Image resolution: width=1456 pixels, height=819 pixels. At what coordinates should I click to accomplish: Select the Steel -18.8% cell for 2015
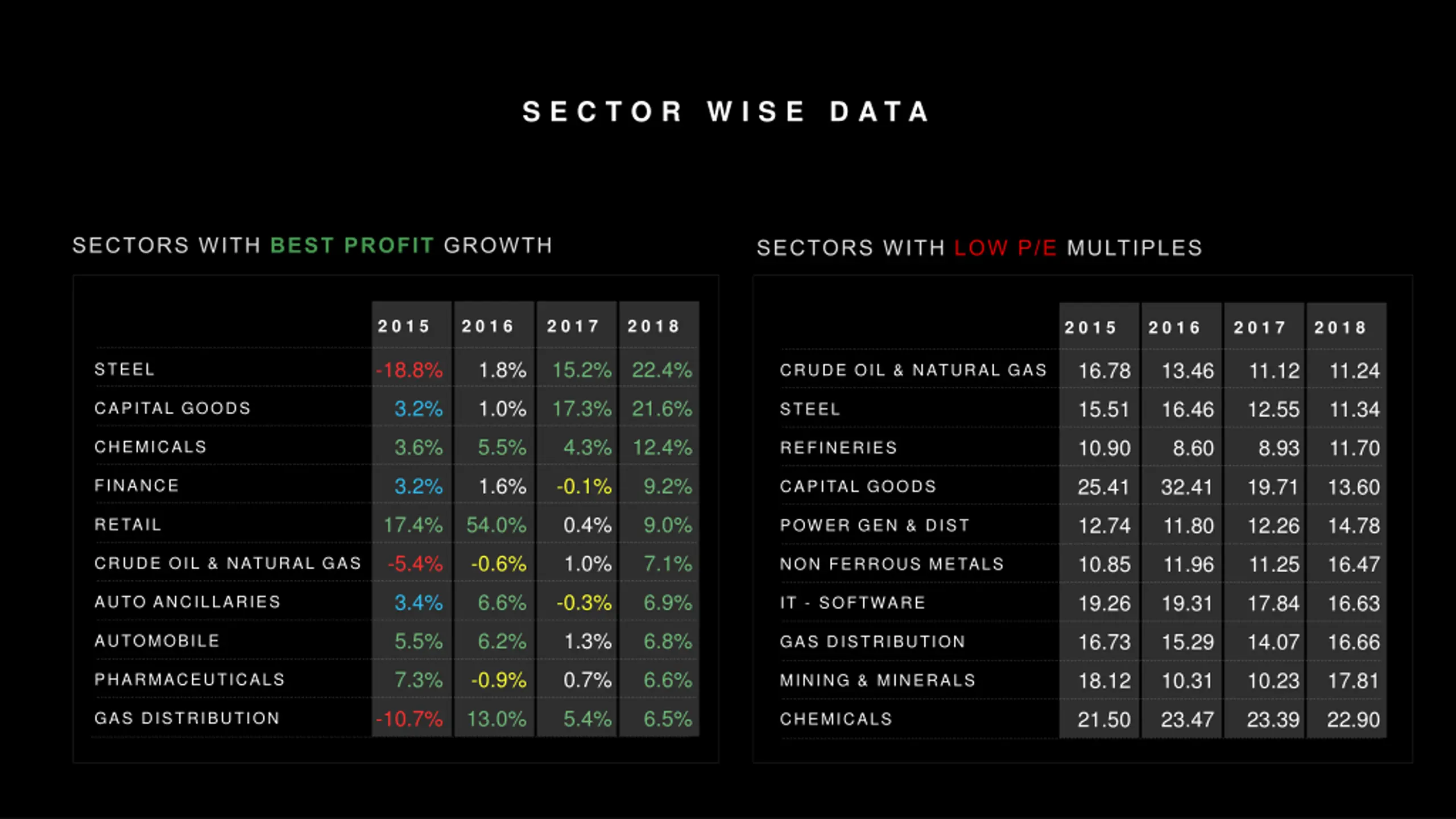coord(409,370)
